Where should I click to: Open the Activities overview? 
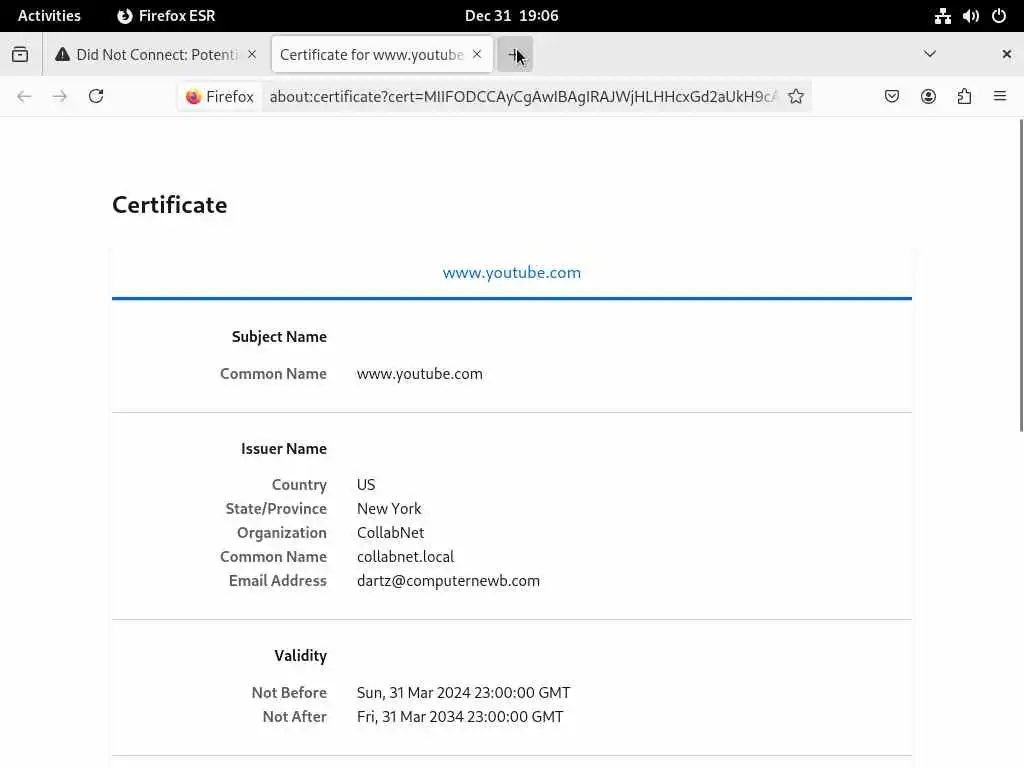[x=49, y=16]
